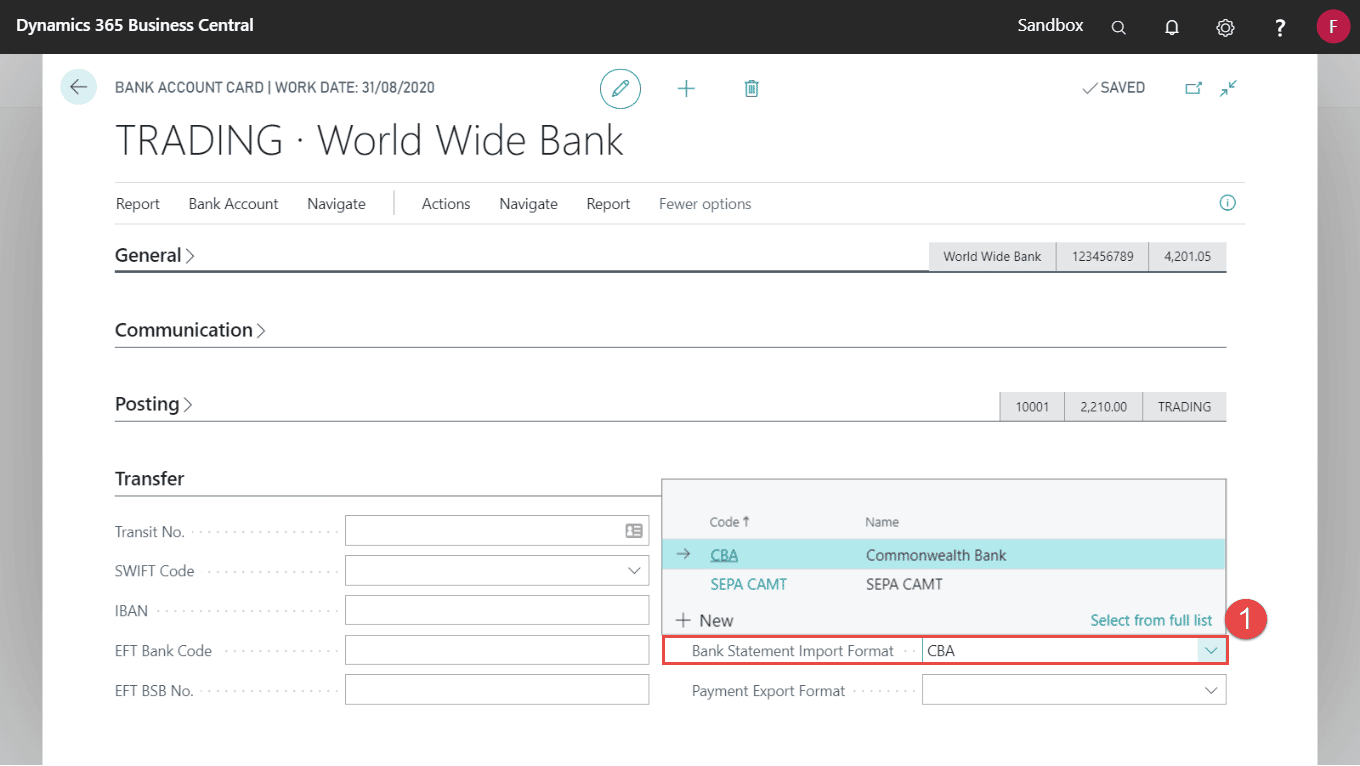Click New in the lookup list
This screenshot has width=1360, height=766.
(x=705, y=620)
